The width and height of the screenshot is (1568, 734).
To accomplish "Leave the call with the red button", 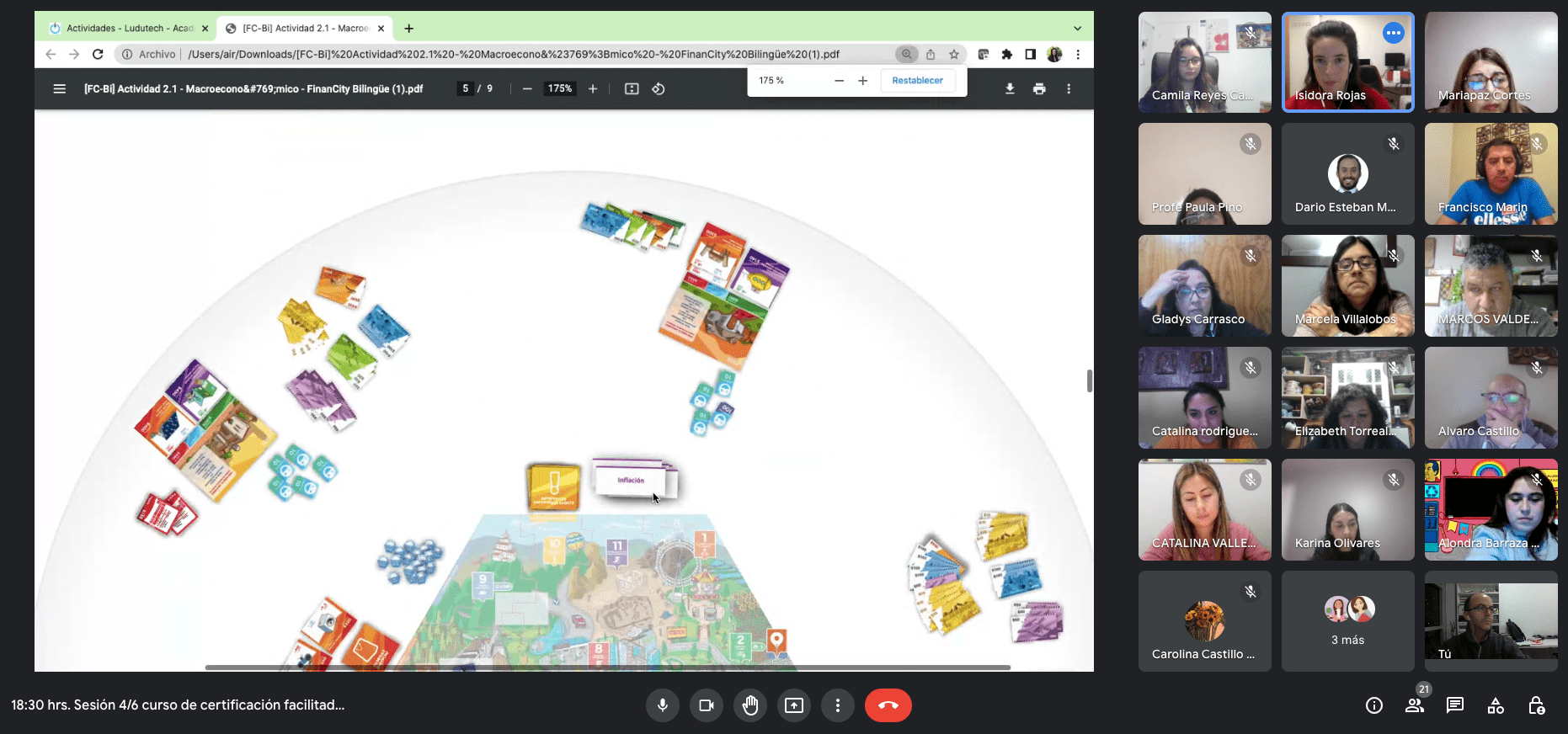I will tap(888, 705).
